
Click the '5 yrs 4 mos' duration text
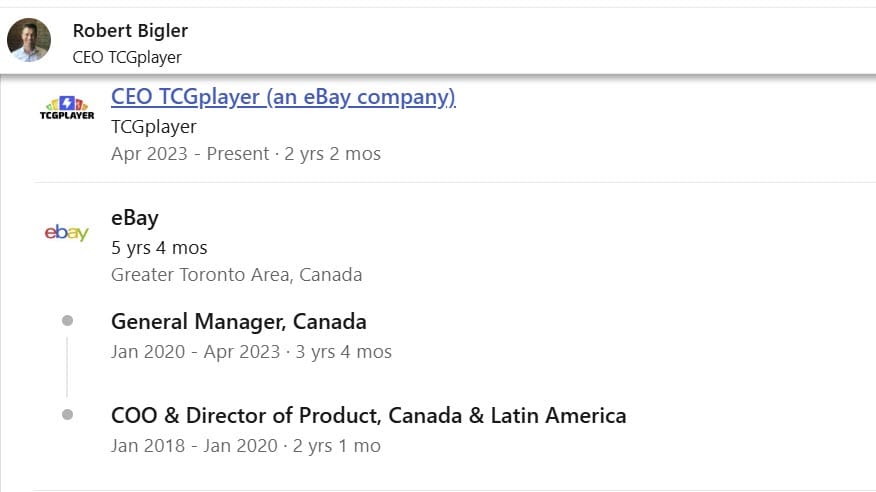pyautogui.click(x=159, y=247)
